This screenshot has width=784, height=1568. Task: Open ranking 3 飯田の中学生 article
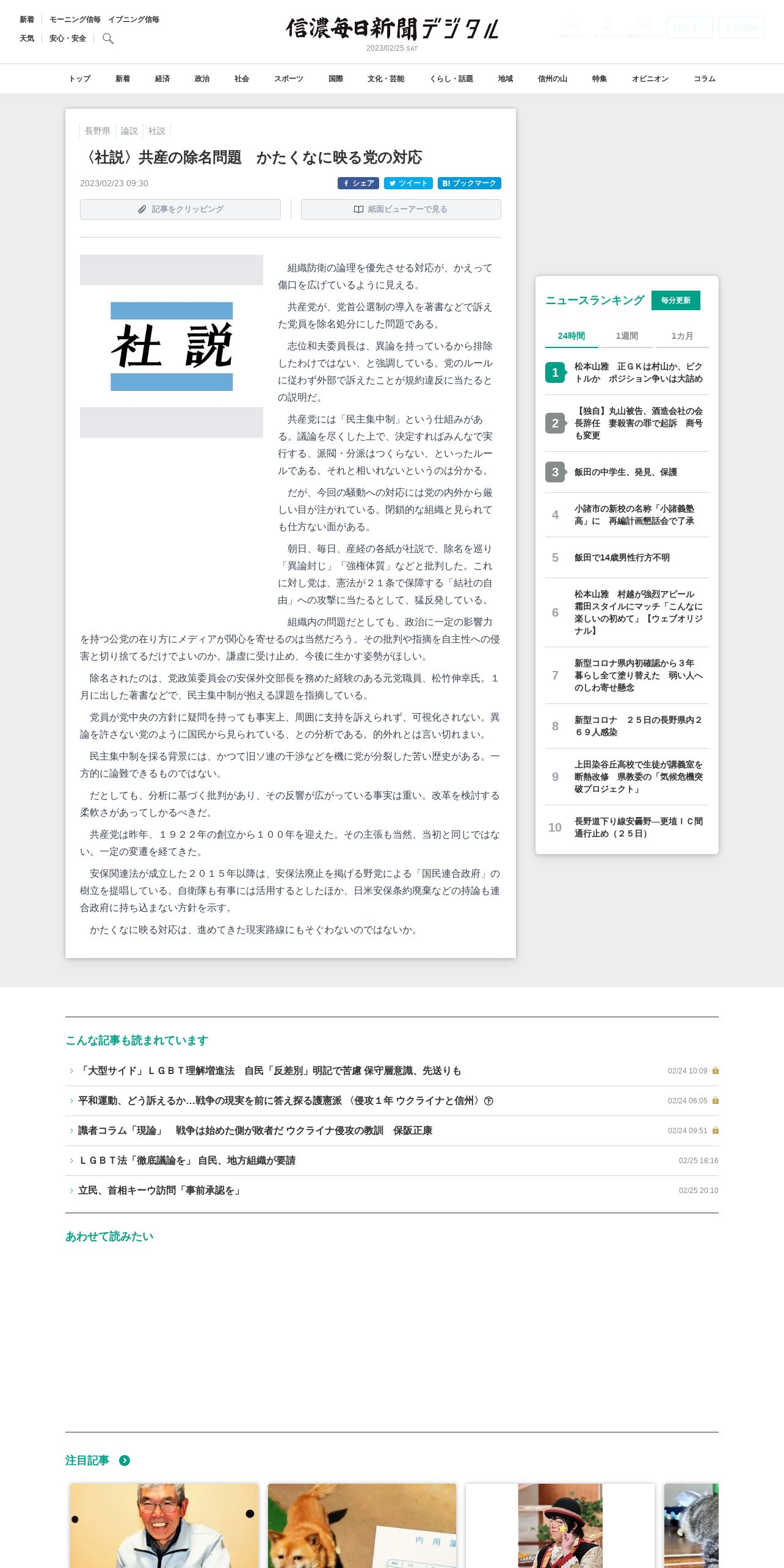(x=627, y=472)
